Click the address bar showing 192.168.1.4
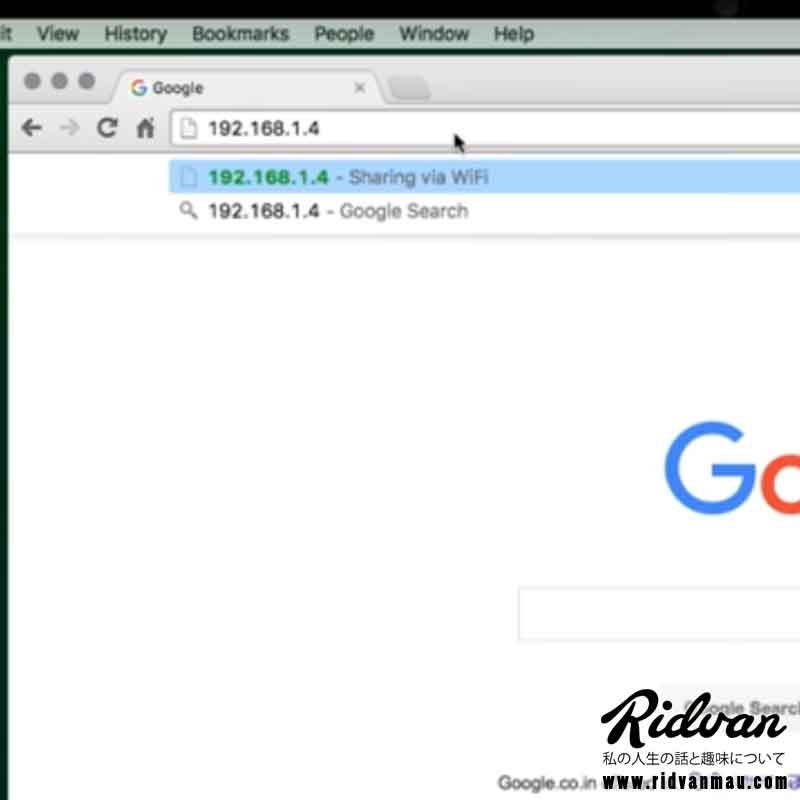 click(x=486, y=128)
